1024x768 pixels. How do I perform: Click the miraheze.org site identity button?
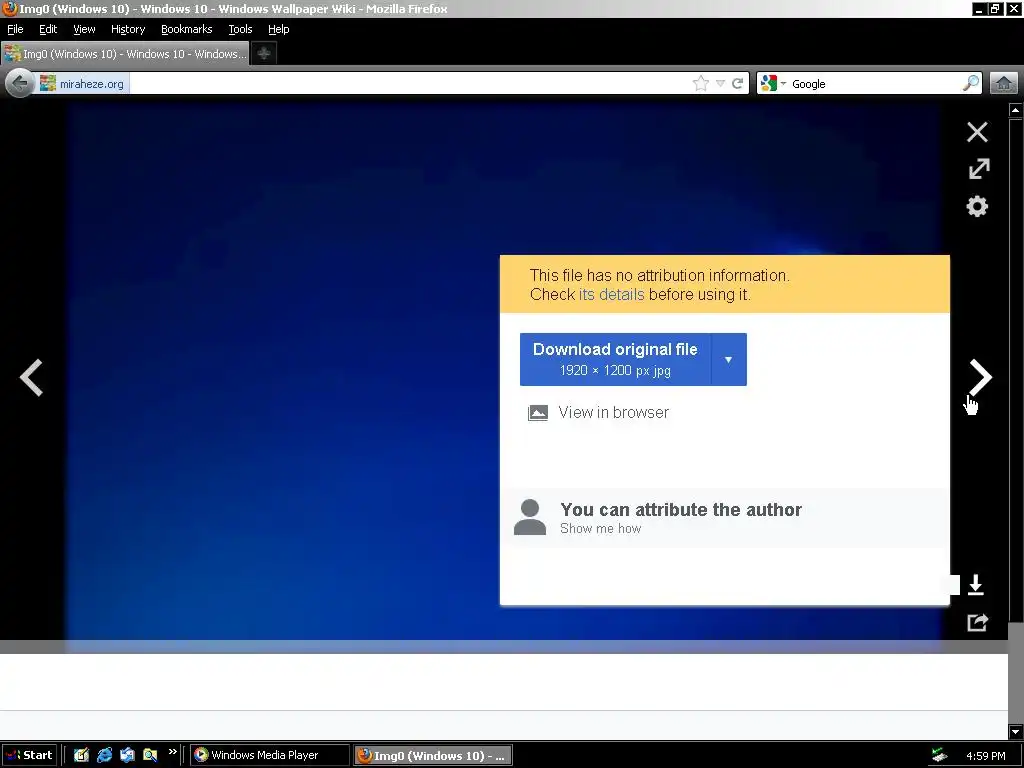[x=82, y=84]
